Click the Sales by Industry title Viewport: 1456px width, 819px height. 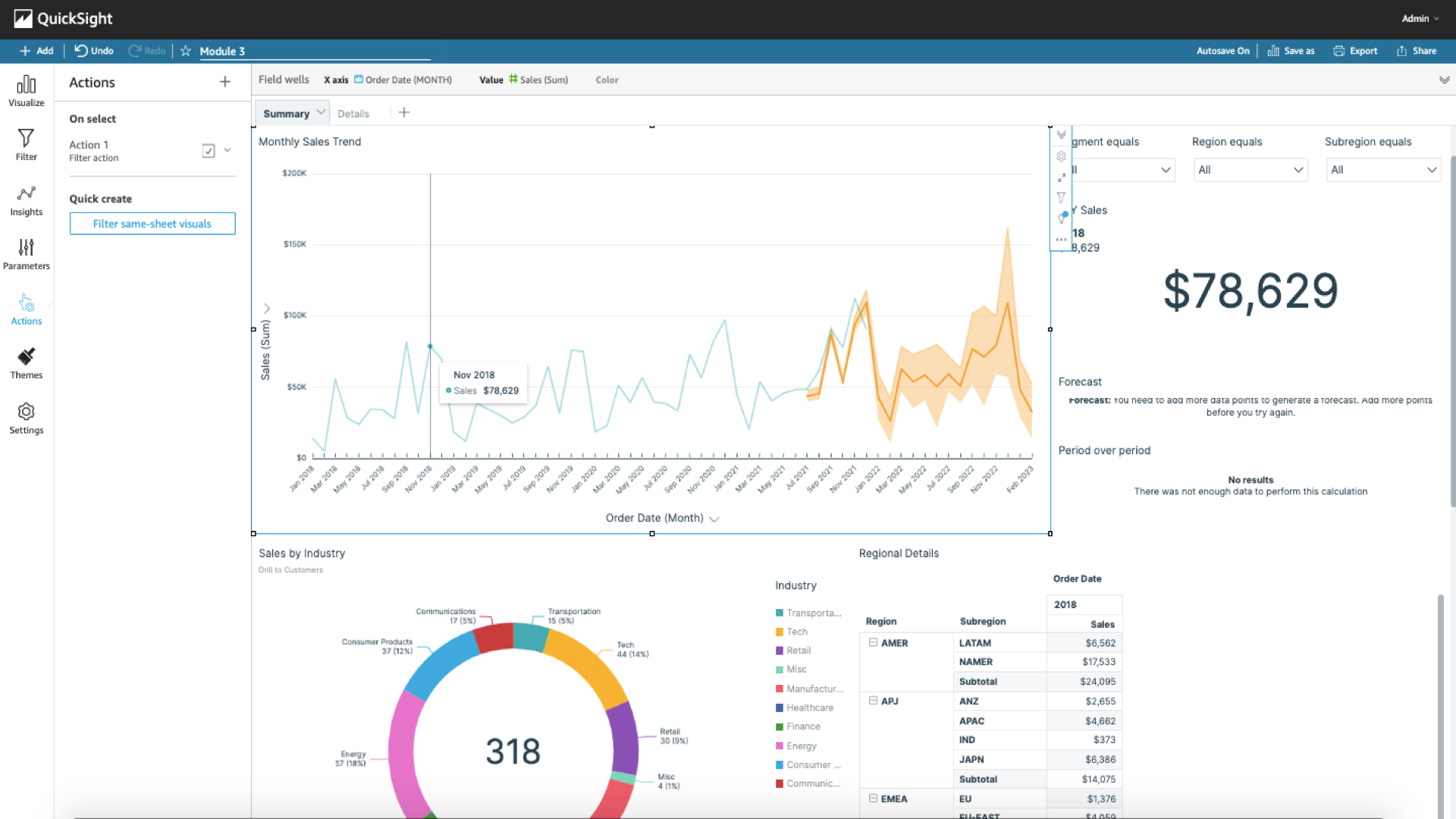(x=302, y=554)
